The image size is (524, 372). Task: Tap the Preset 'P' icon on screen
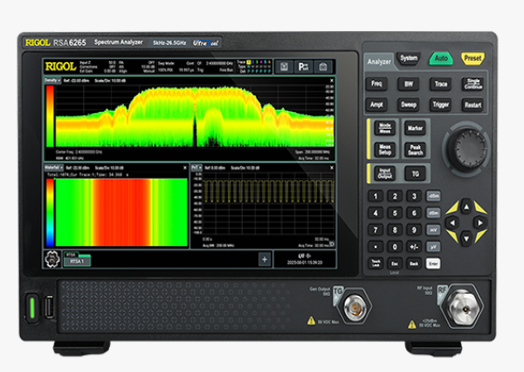pyautogui.click(x=303, y=67)
